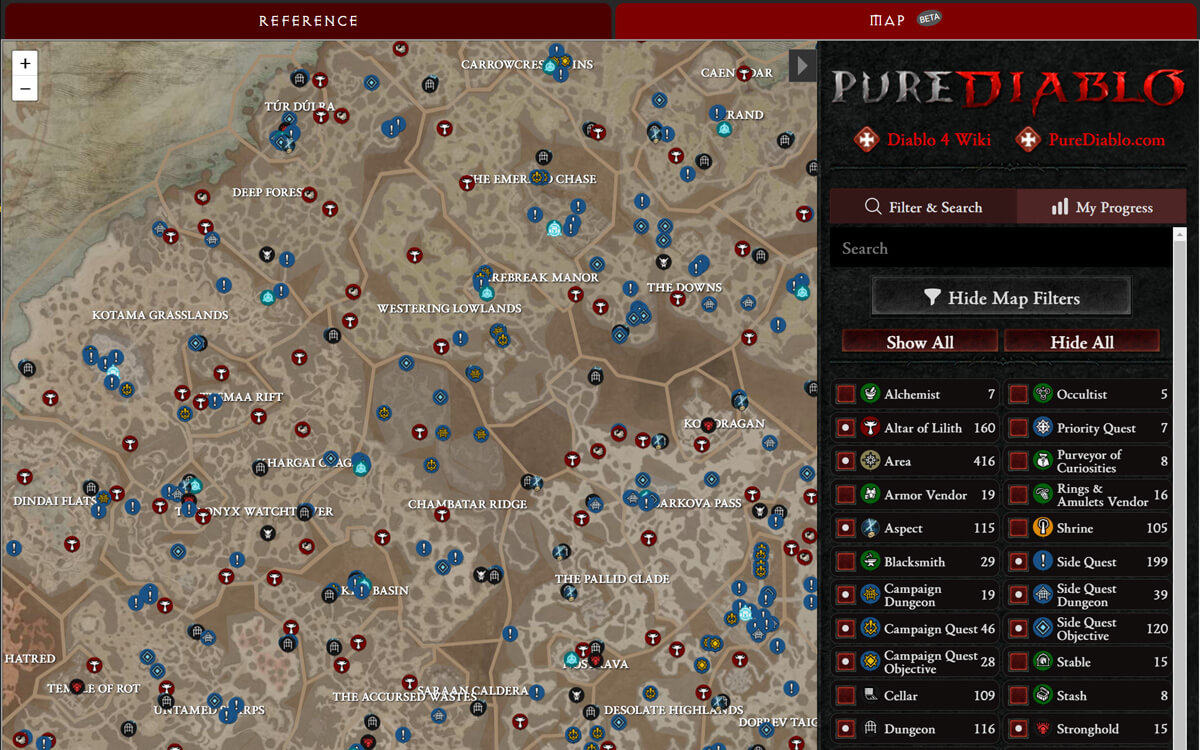The width and height of the screenshot is (1200, 750).
Task: Click the Show All button
Action: (x=920, y=342)
